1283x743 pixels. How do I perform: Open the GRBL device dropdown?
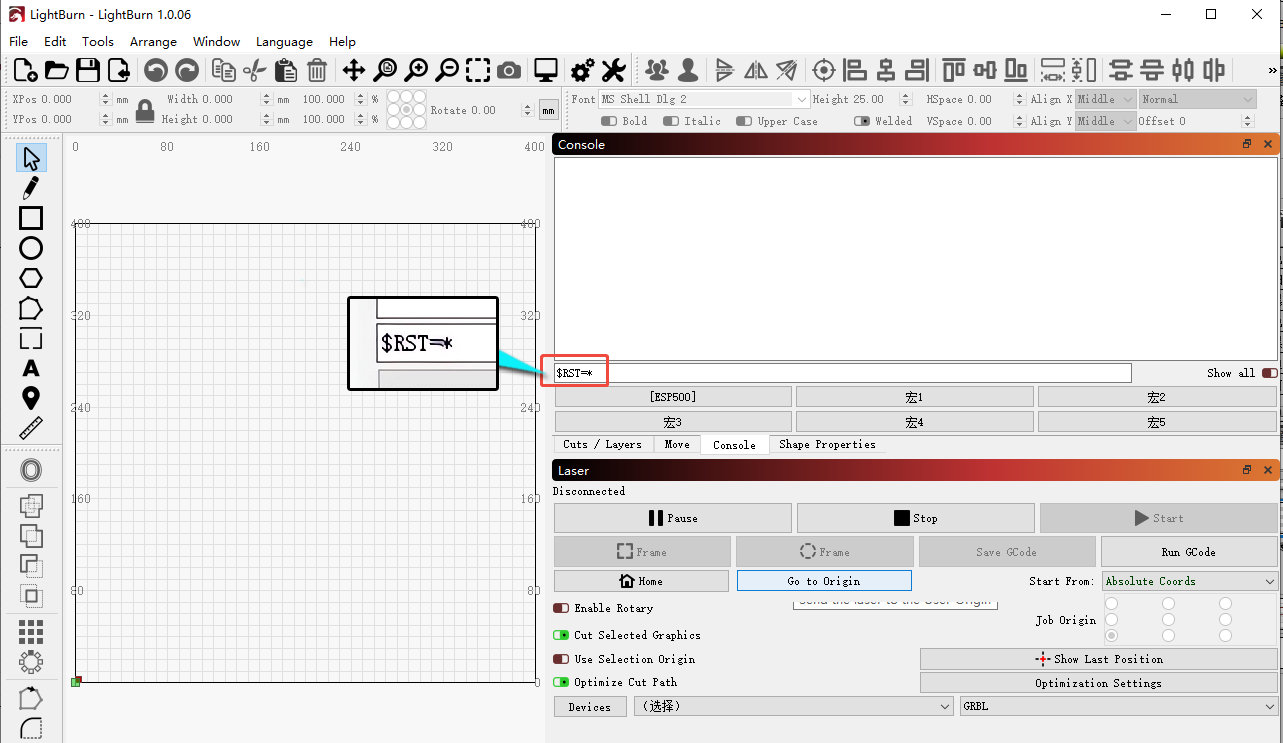pos(1118,706)
